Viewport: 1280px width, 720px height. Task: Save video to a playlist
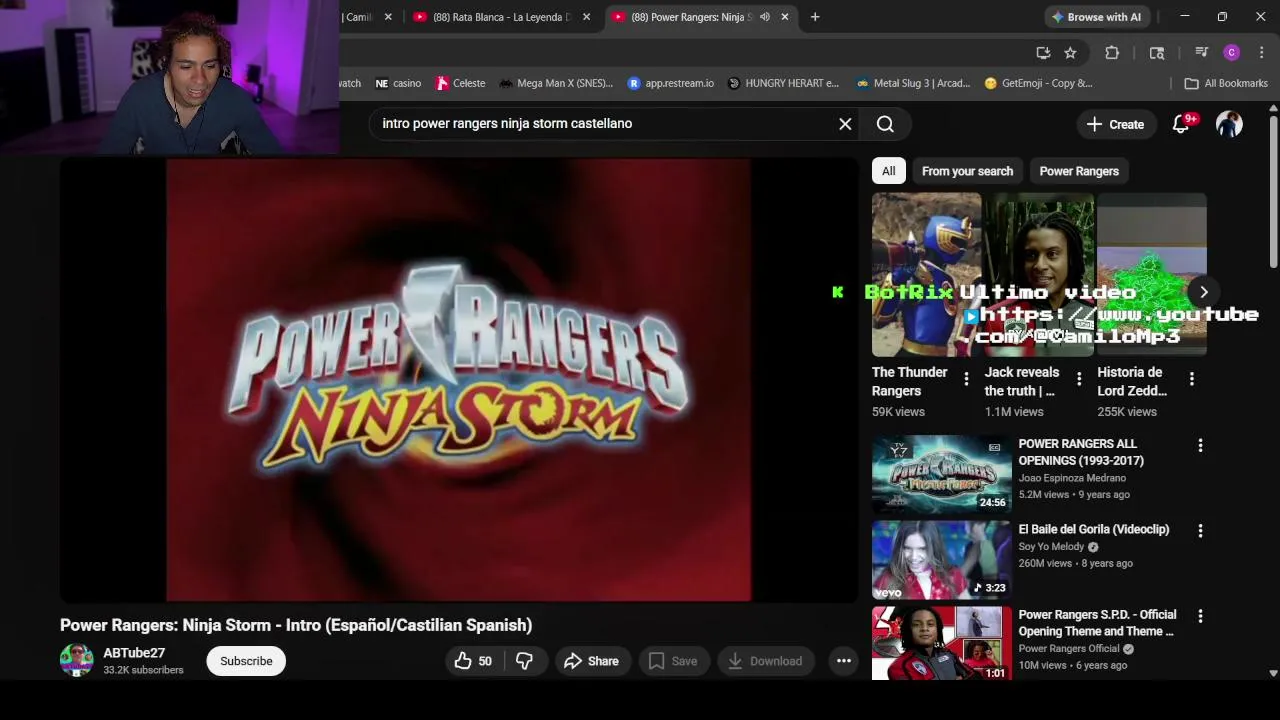tap(673, 661)
